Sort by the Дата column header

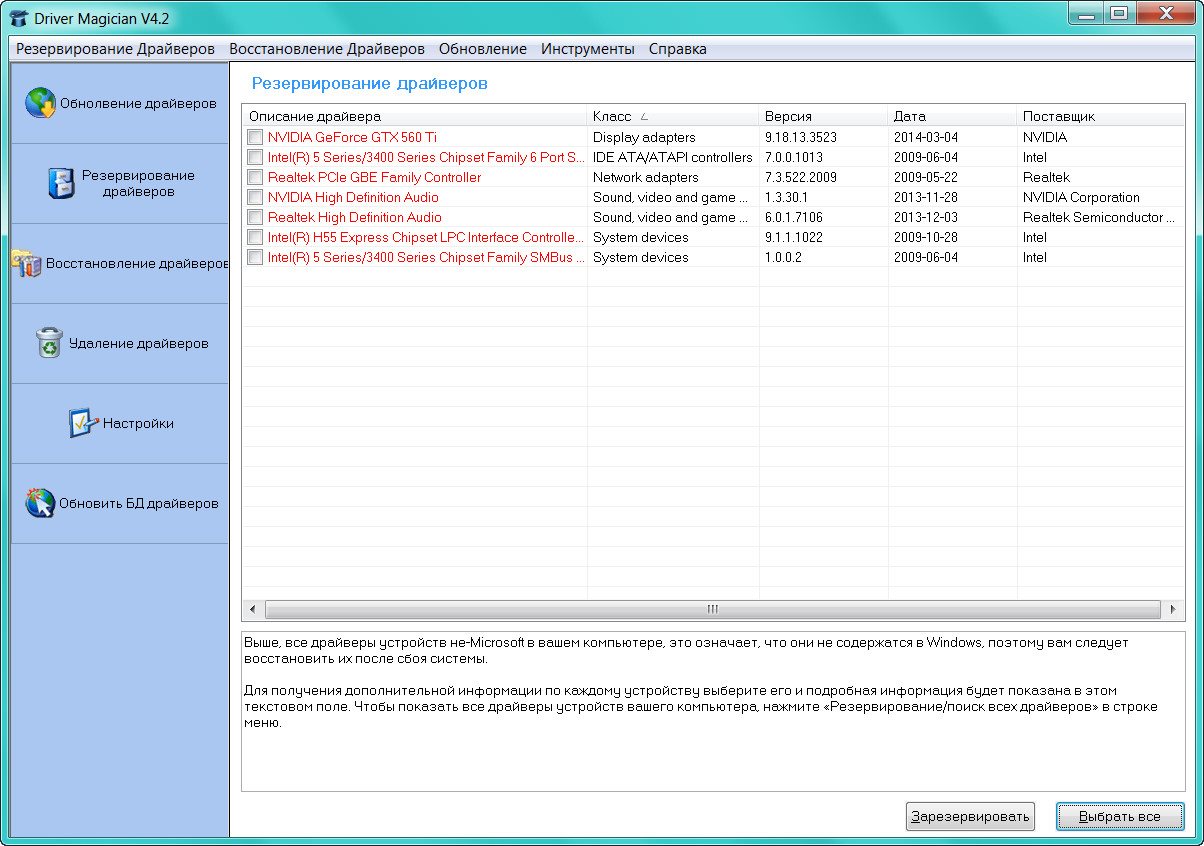point(952,116)
